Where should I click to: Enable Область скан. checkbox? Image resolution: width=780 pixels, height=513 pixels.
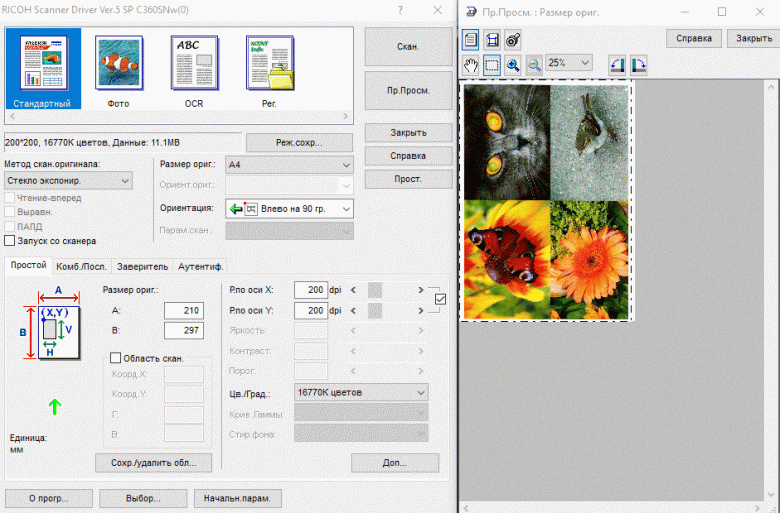tap(115, 358)
